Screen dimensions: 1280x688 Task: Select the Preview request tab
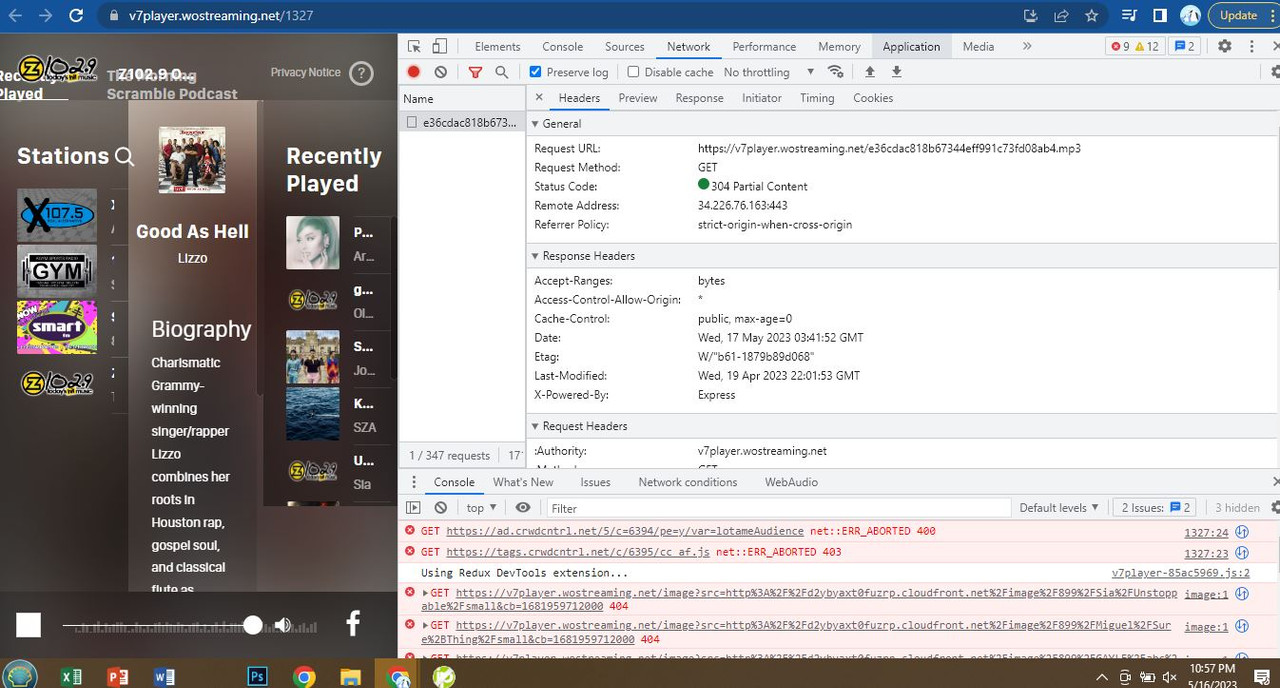[x=638, y=98]
